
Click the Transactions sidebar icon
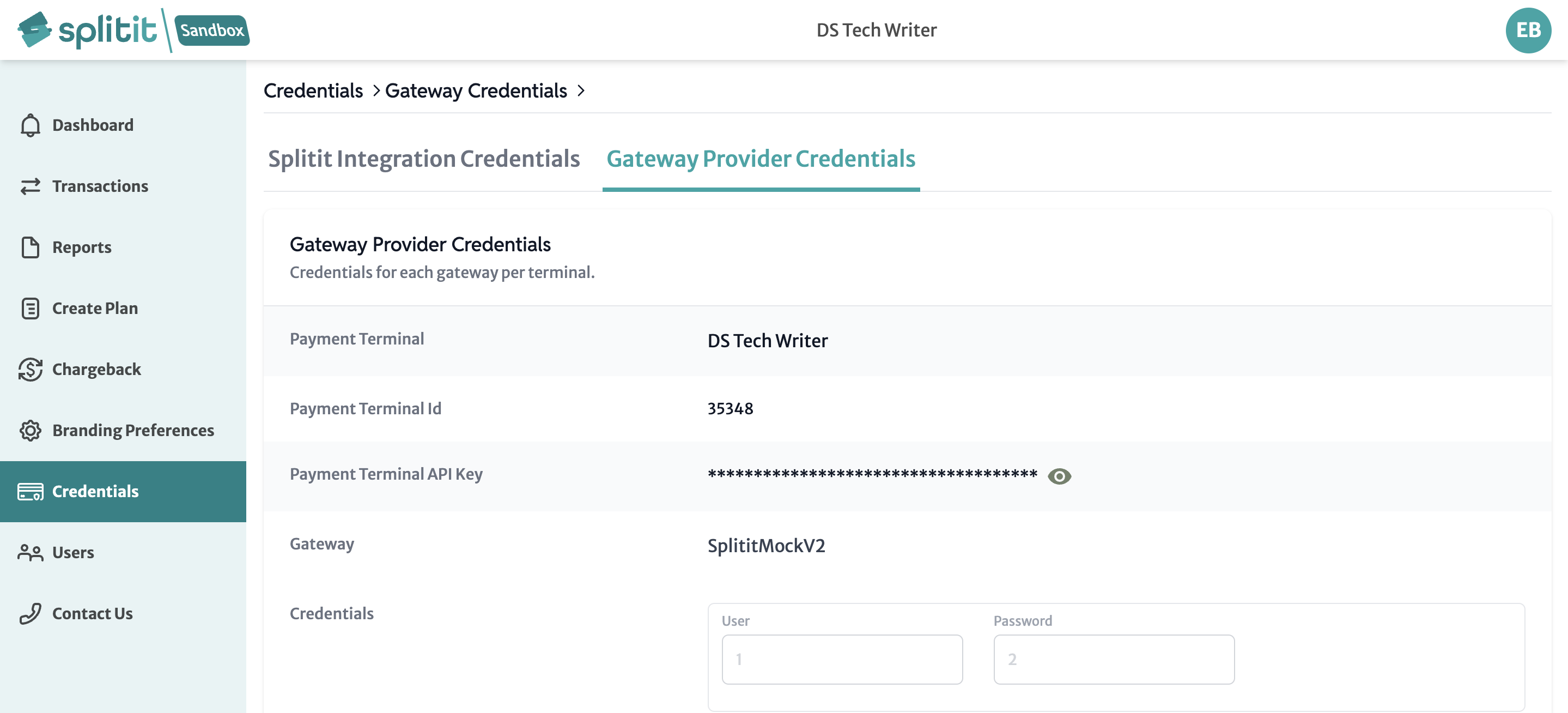31,186
